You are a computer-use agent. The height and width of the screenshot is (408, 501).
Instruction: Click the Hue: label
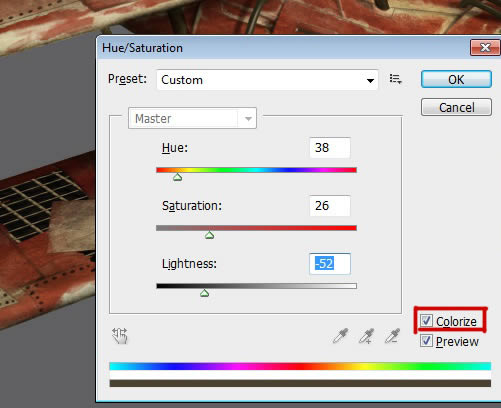[x=175, y=148]
